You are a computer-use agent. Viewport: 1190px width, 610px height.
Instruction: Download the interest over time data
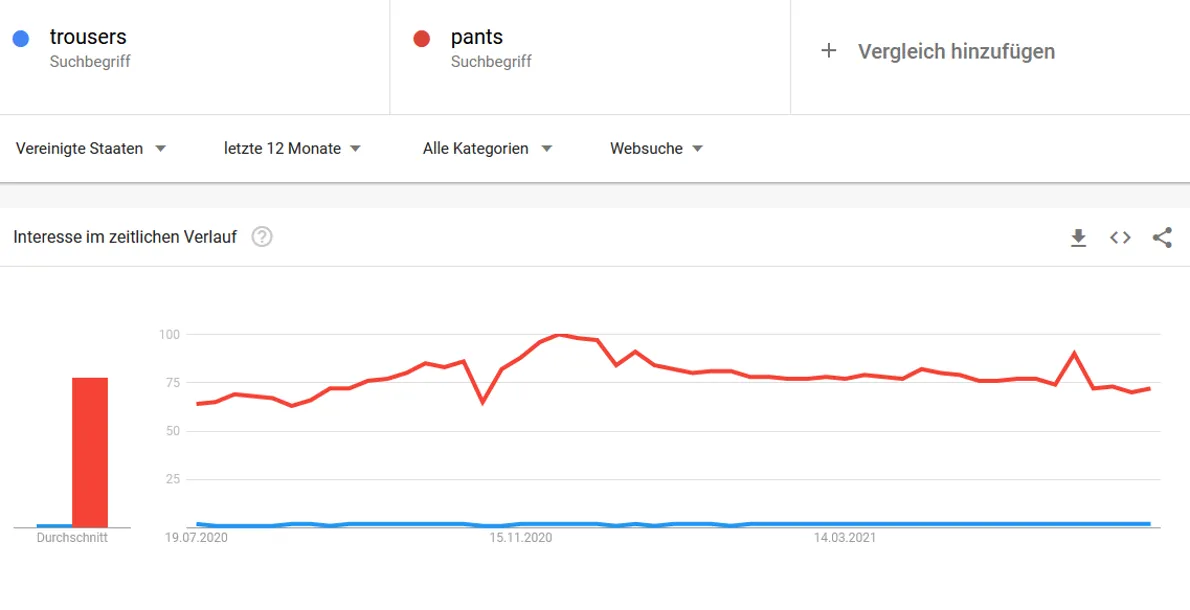(1078, 238)
